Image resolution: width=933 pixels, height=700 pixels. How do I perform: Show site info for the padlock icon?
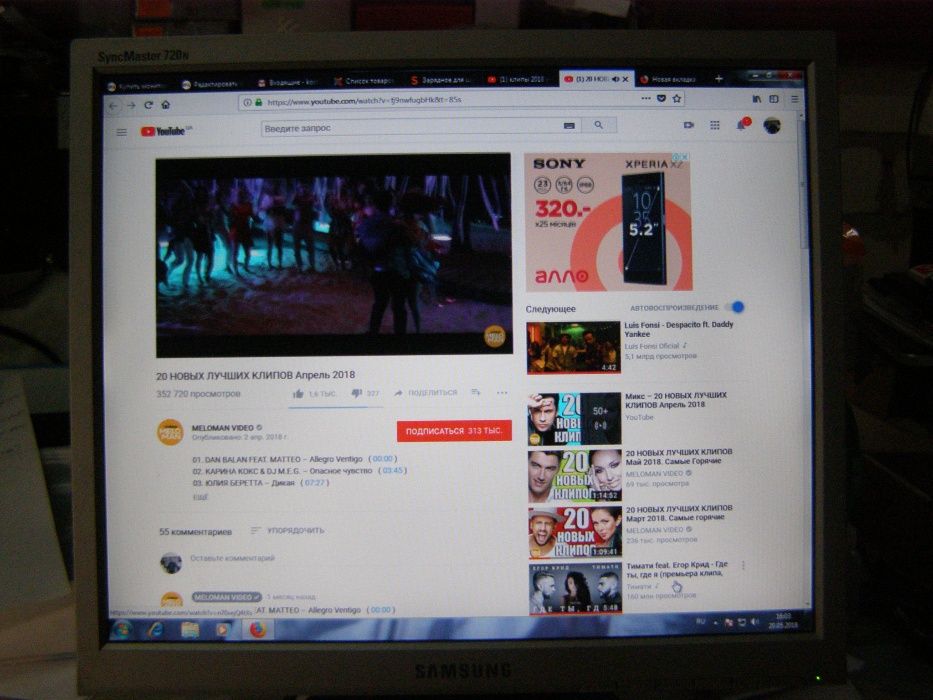258,102
